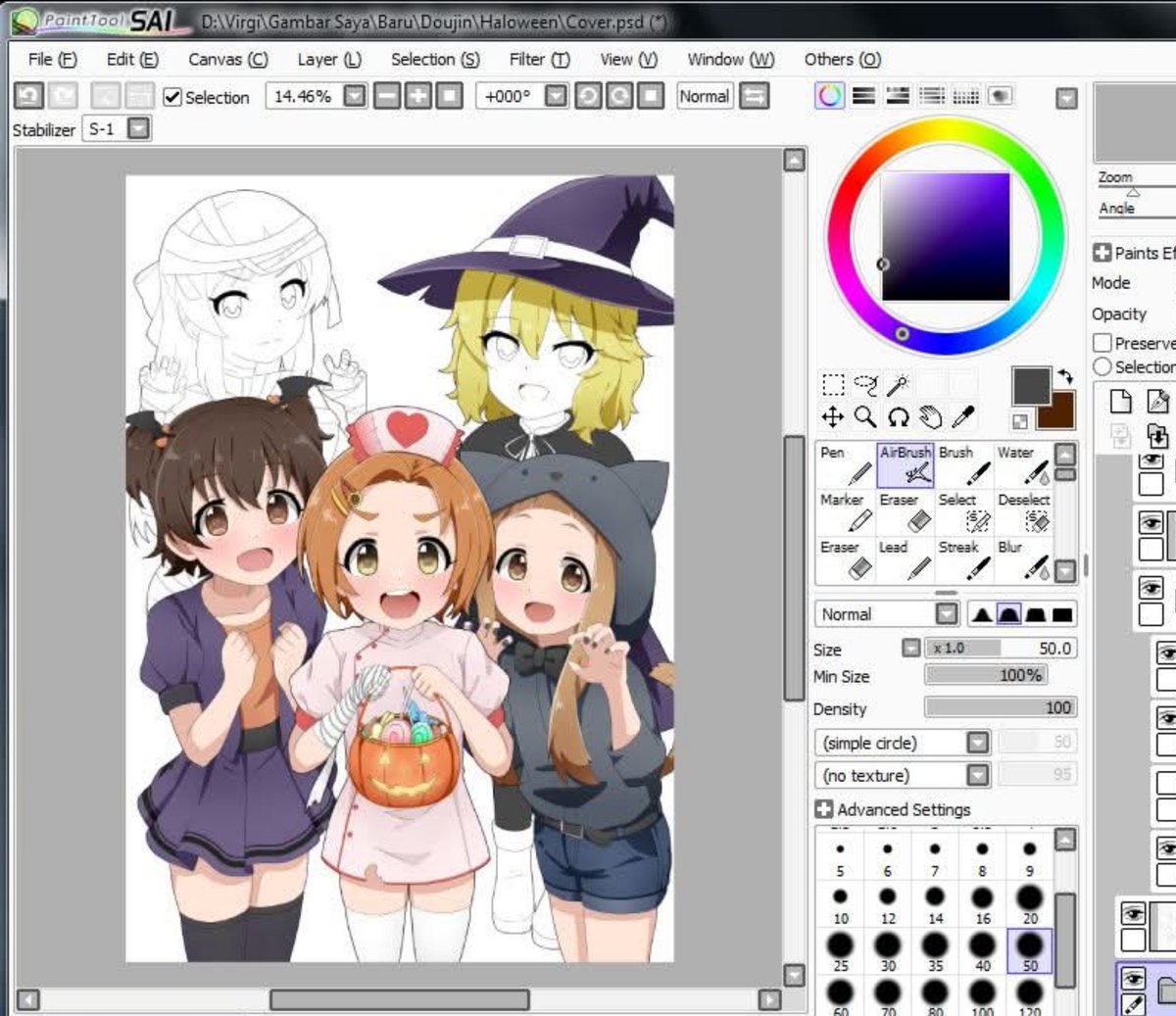The image size is (1176, 1016).
Task: Rotate the view counterclockwise
Action: pos(588,96)
